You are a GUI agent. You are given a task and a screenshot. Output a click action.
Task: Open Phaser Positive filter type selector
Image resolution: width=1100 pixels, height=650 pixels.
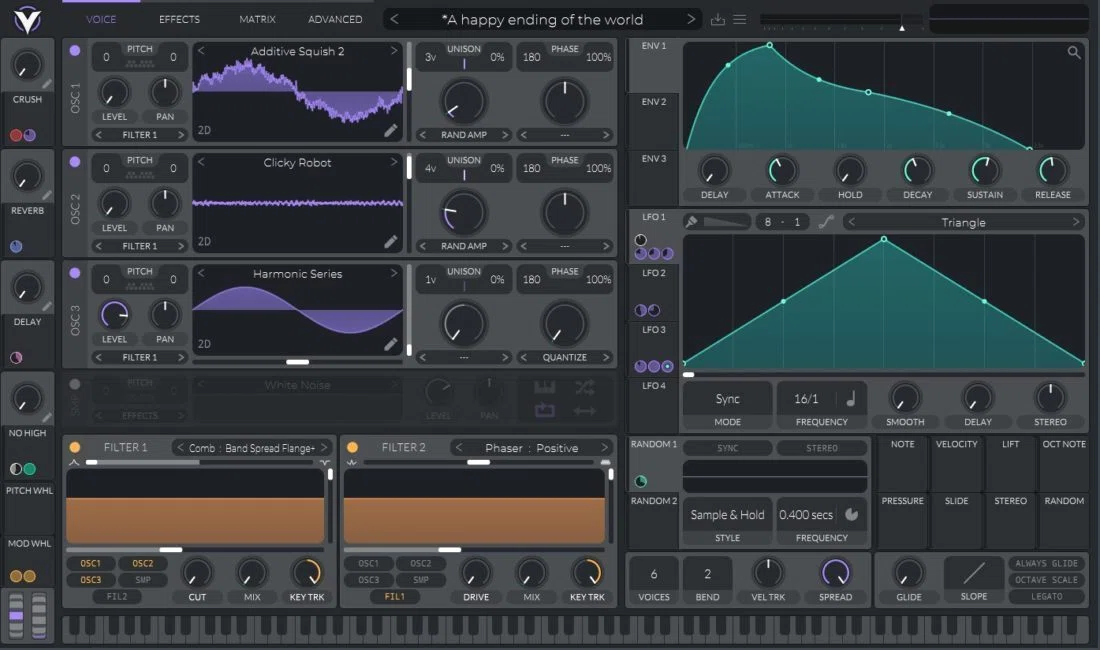tap(531, 447)
